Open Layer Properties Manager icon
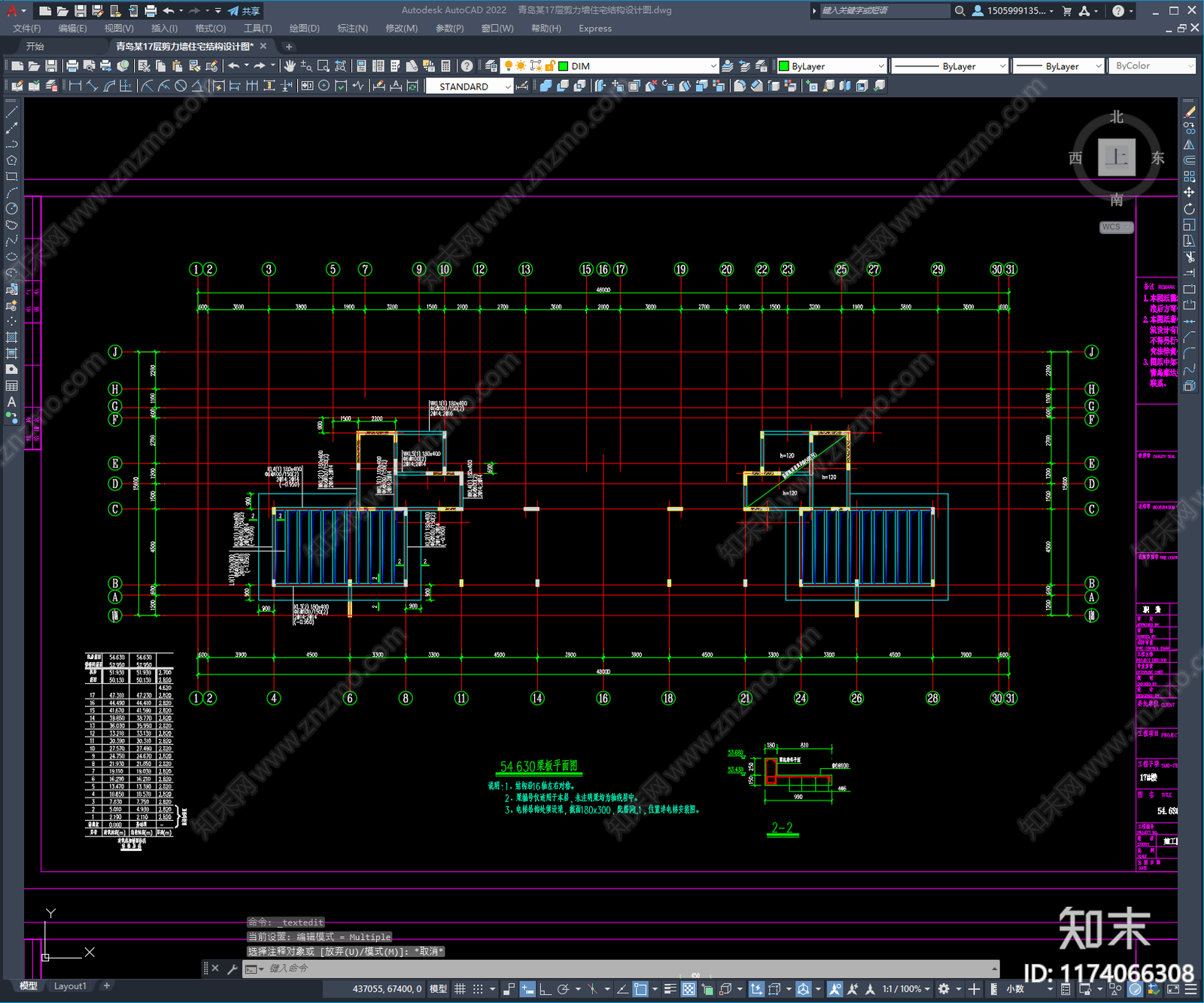The width and height of the screenshot is (1204, 1003). tap(491, 66)
